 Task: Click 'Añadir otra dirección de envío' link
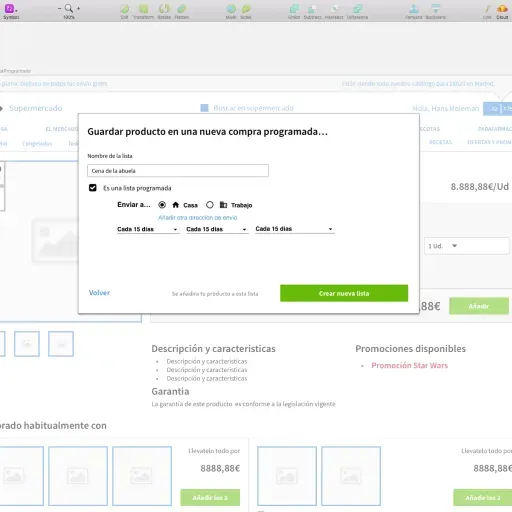197,218
